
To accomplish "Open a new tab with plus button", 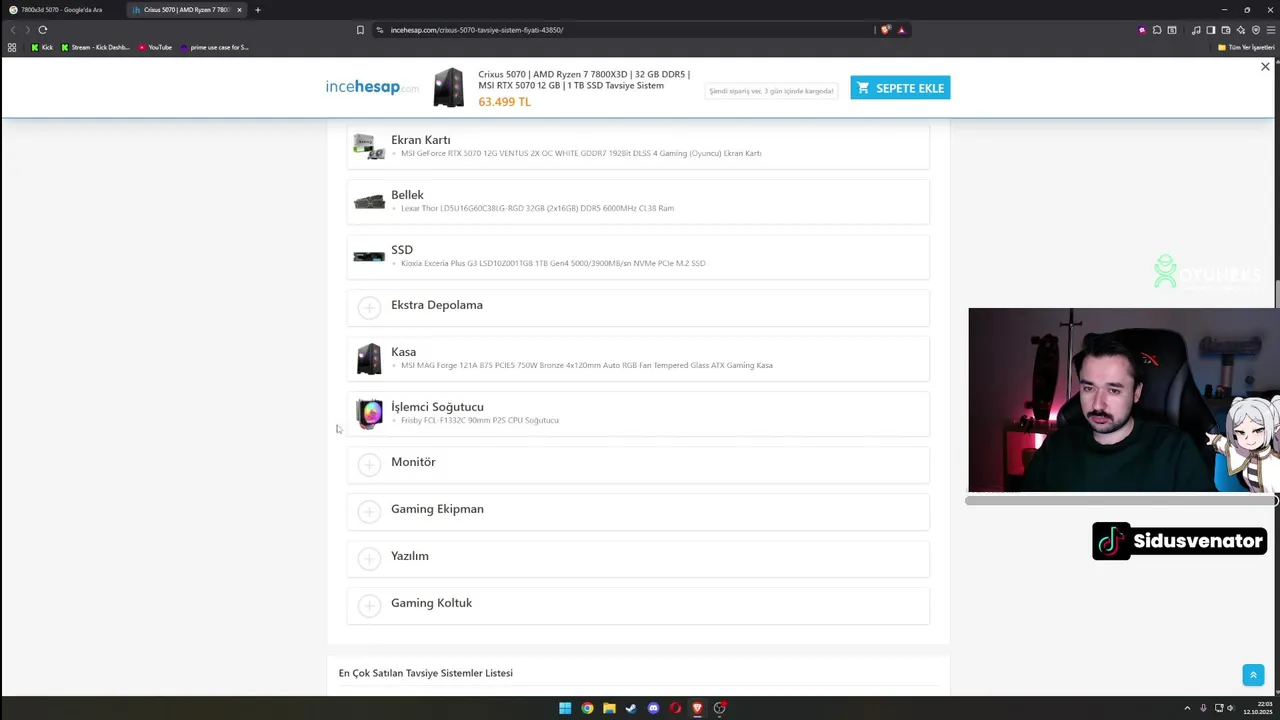I will pyautogui.click(x=257, y=10).
